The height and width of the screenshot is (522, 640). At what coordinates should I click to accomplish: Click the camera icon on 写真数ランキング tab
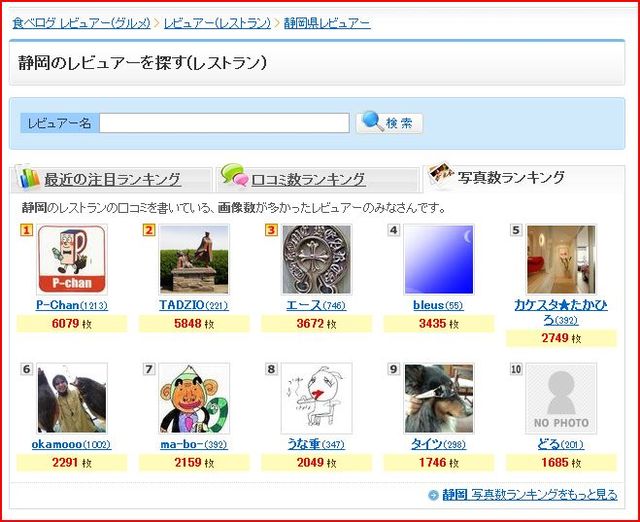tap(441, 176)
